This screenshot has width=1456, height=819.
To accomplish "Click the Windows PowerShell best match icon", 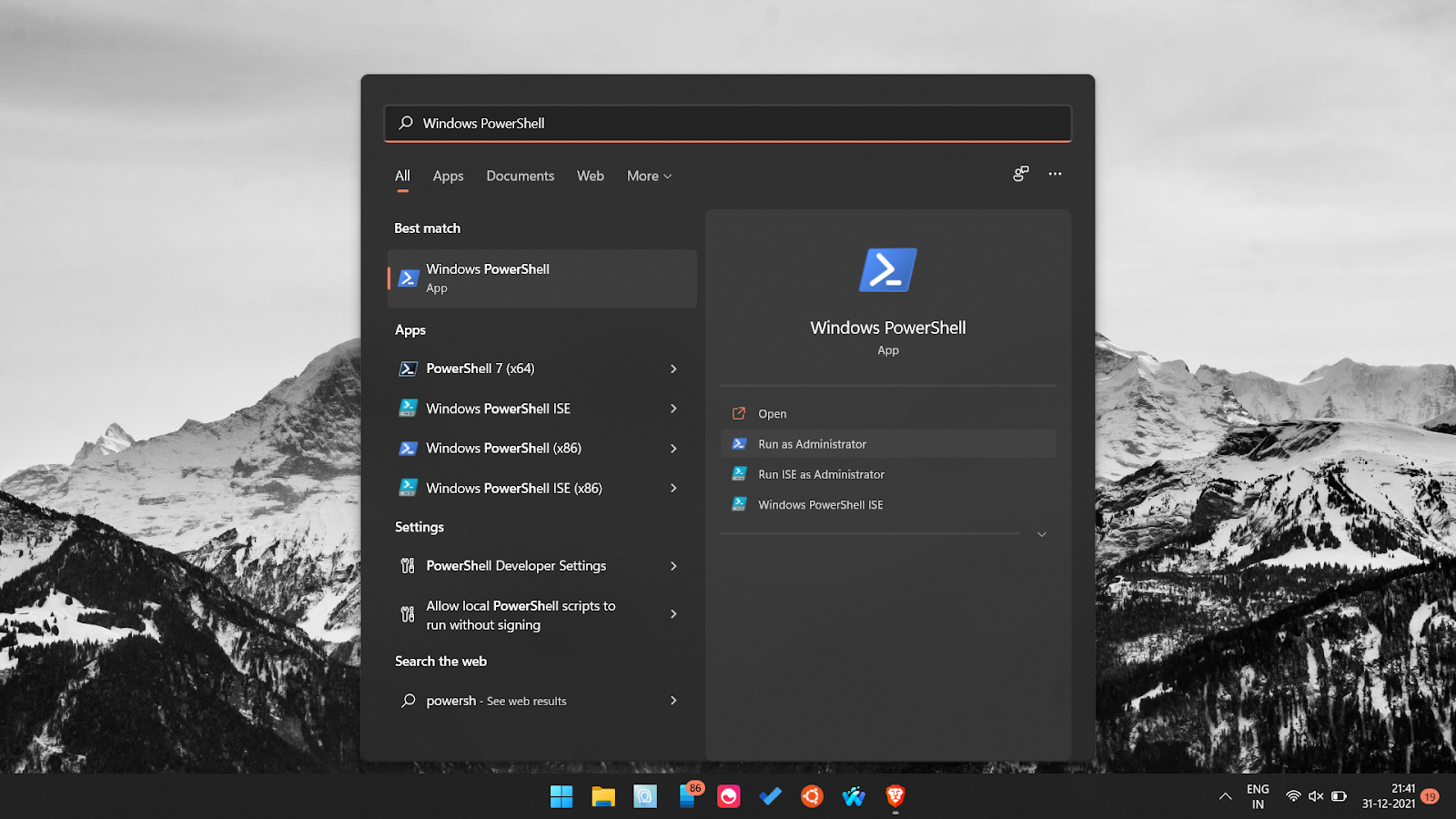I will coord(409,278).
